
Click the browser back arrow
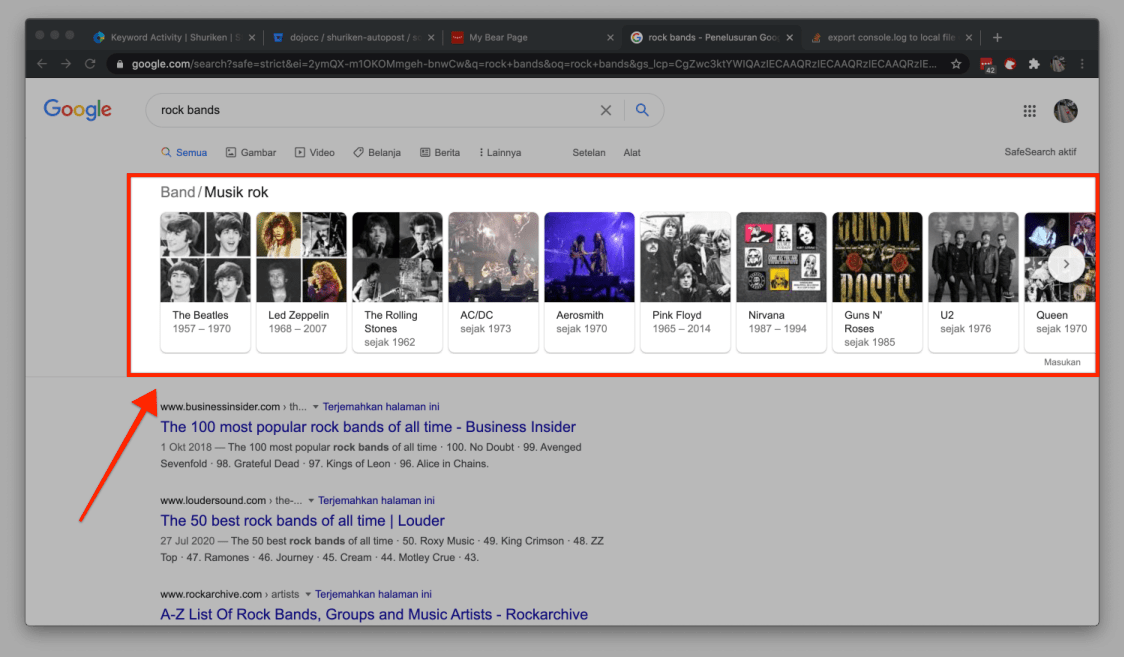pos(42,64)
